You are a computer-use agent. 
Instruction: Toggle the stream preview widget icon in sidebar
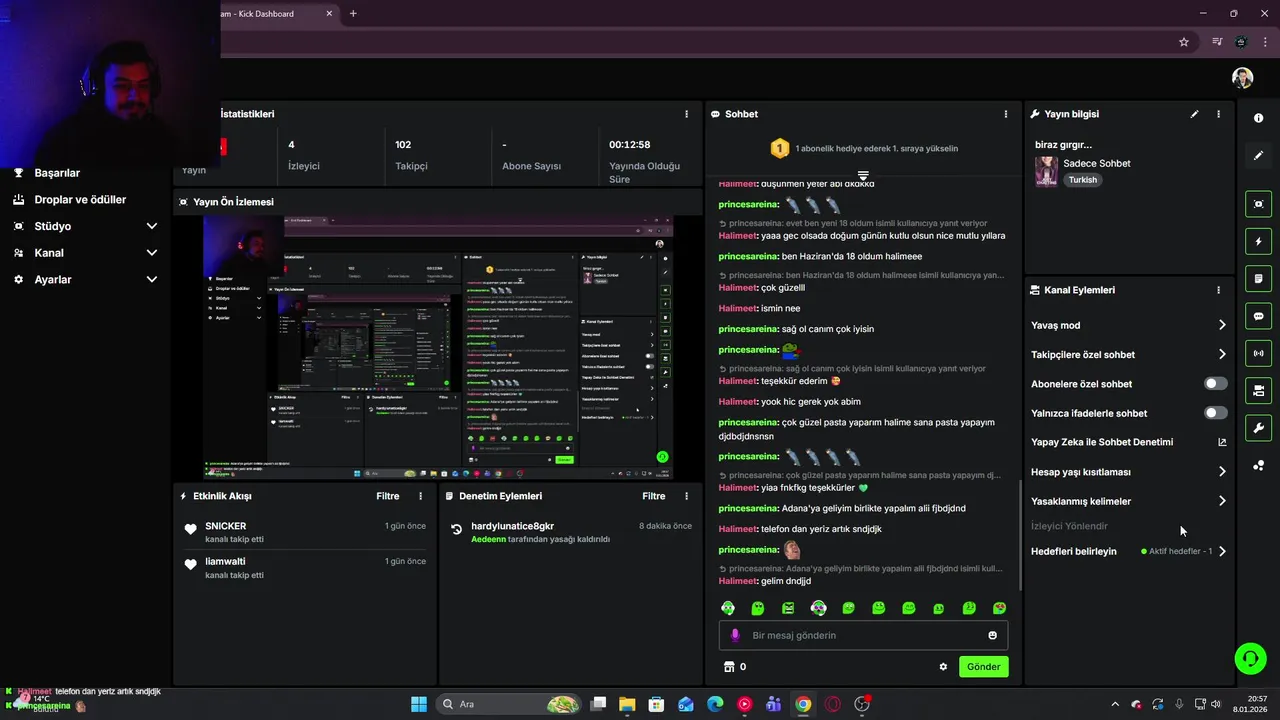point(1258,204)
